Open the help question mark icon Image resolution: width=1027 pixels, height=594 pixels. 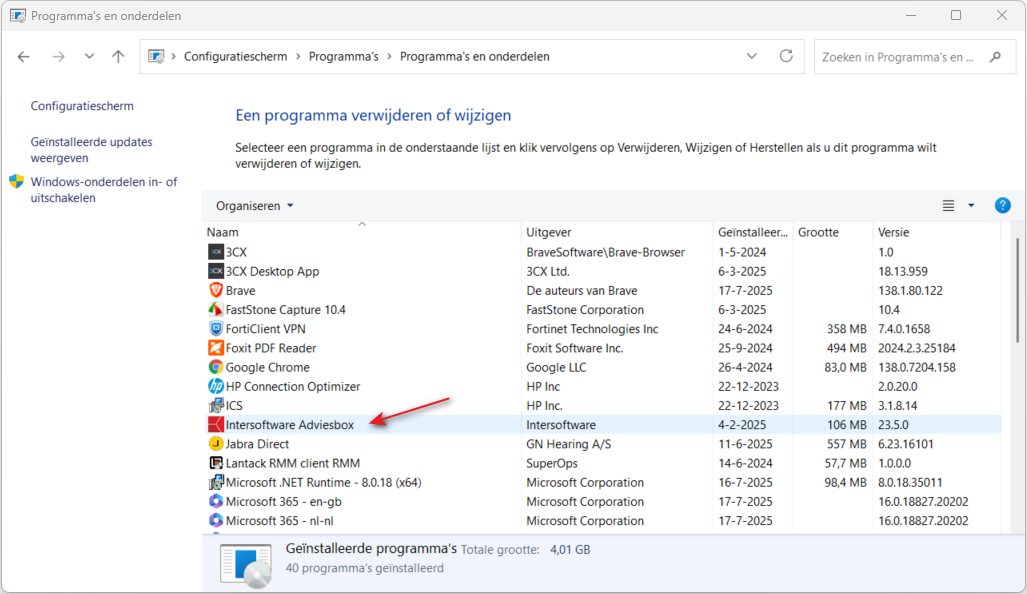(1002, 206)
